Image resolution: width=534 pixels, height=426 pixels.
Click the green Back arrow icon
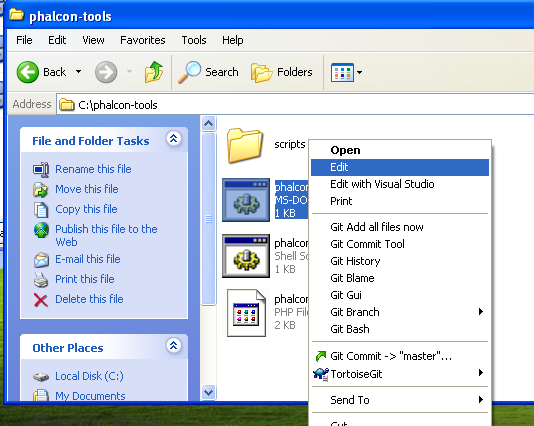pyautogui.click(x=28, y=72)
